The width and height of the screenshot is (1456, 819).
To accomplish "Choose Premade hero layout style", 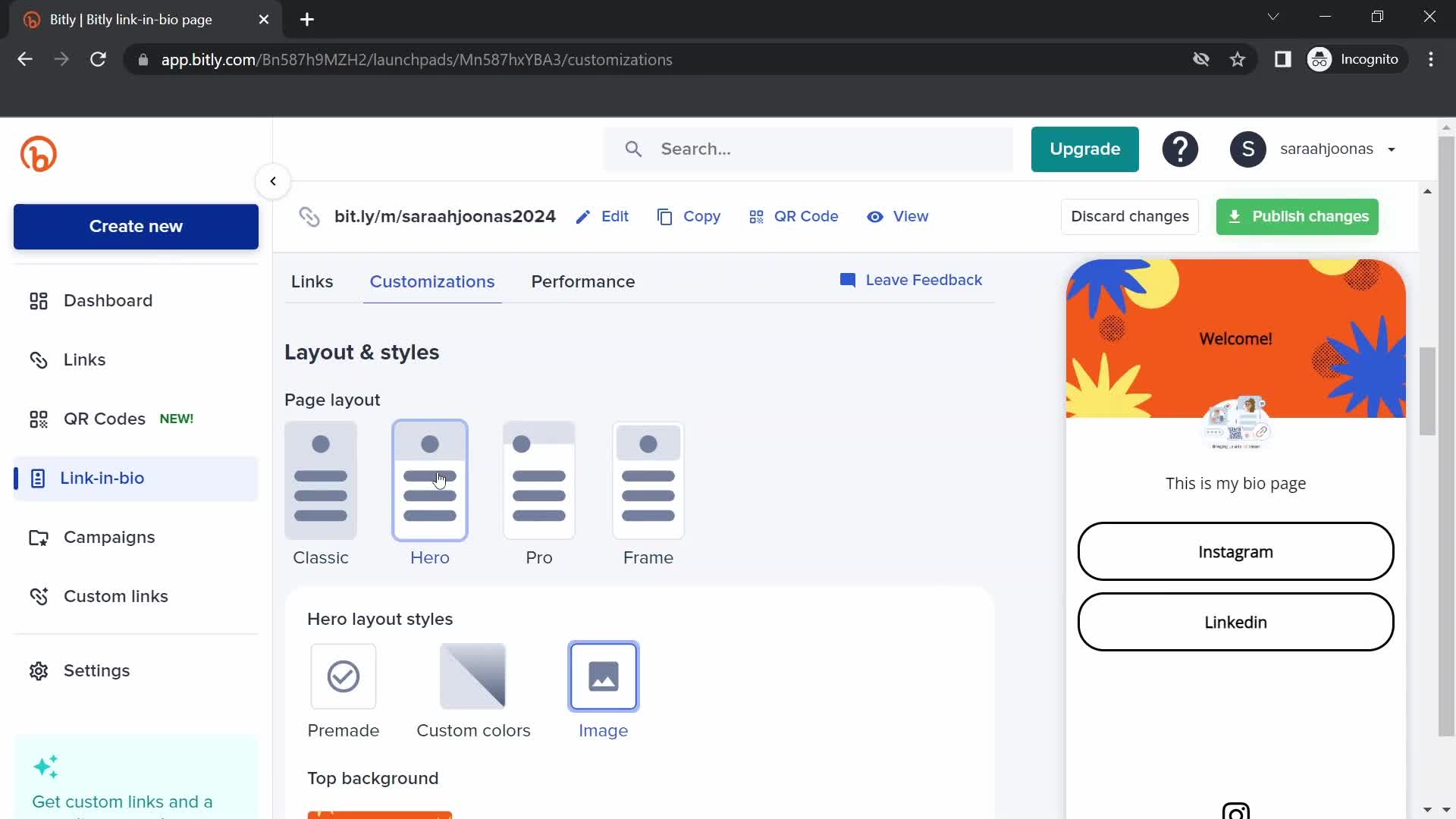I will [344, 676].
